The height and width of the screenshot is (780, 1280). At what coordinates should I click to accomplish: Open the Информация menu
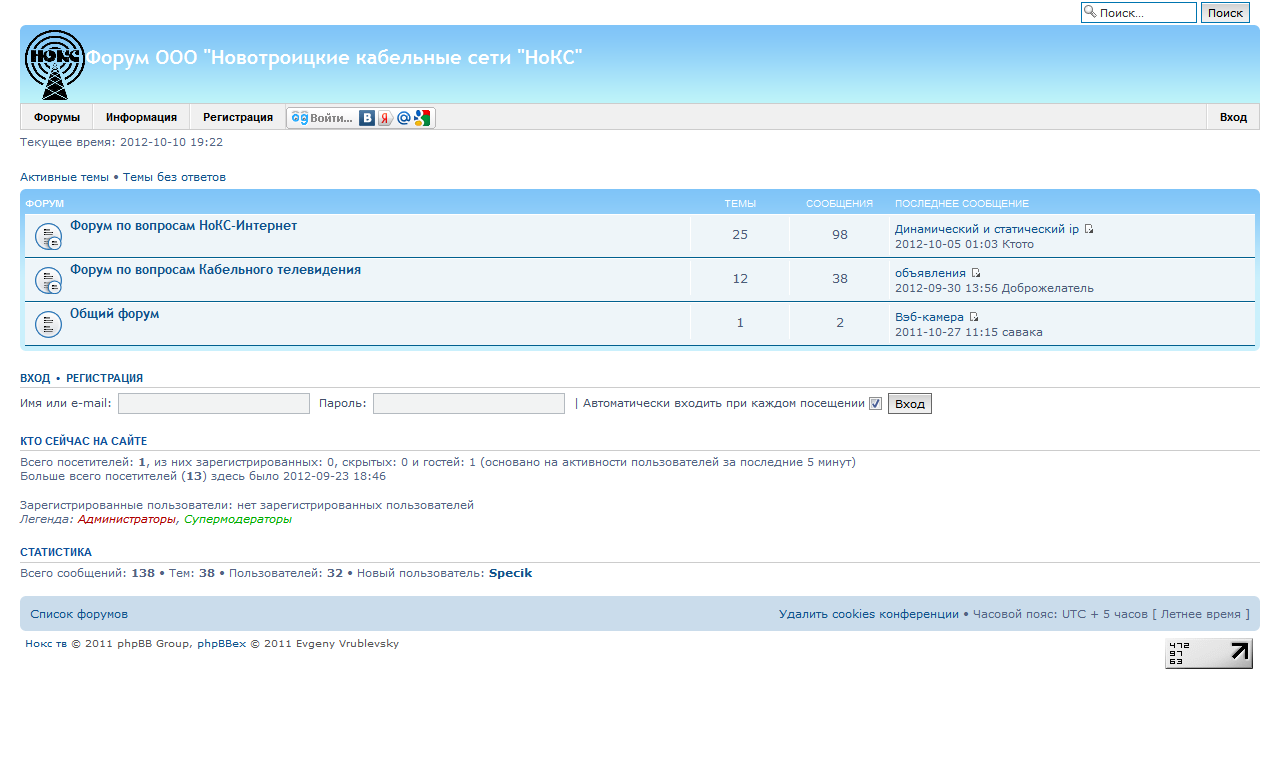141,117
